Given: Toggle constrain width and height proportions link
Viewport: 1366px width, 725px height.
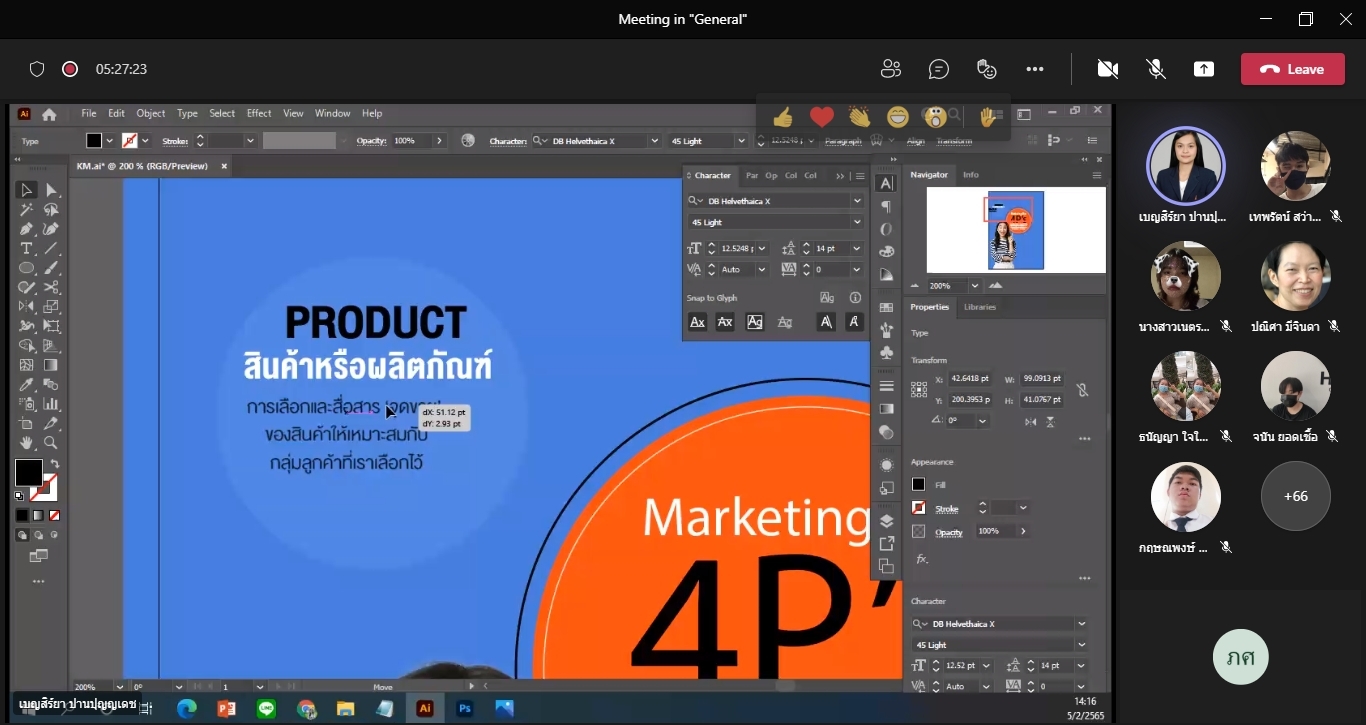Looking at the screenshot, I should click(x=1082, y=390).
